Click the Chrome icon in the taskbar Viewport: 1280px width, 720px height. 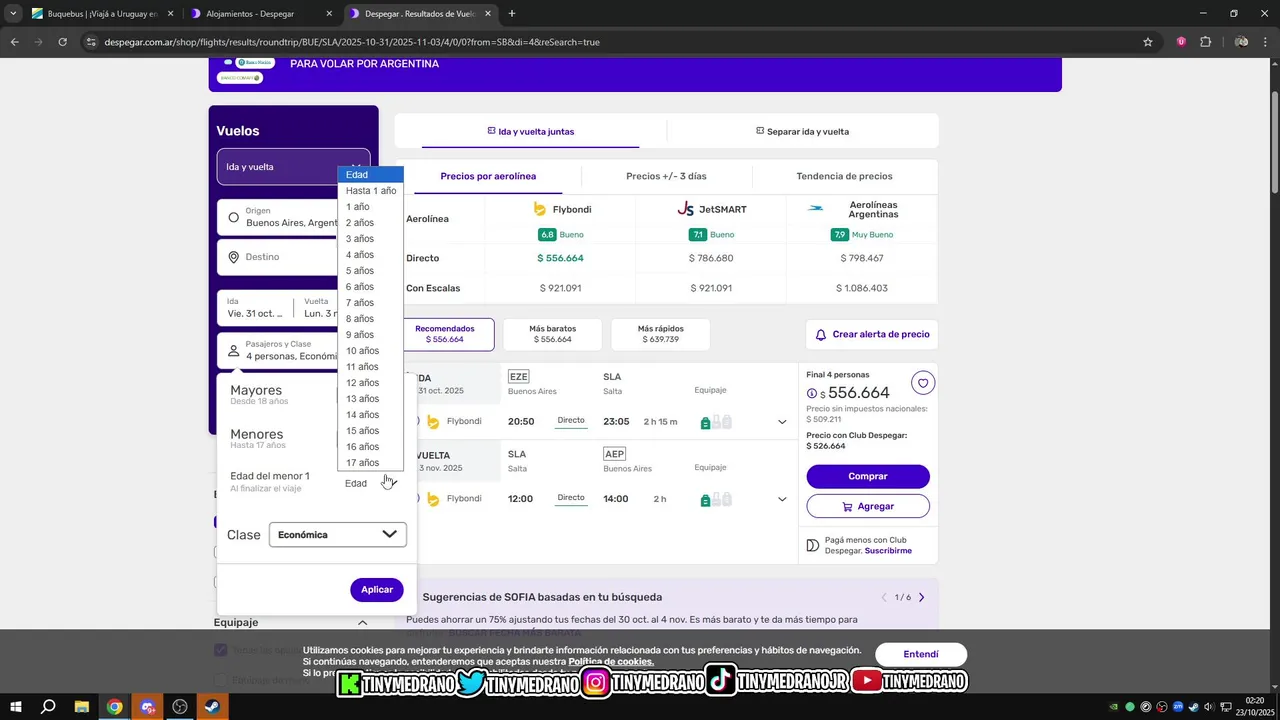point(115,707)
